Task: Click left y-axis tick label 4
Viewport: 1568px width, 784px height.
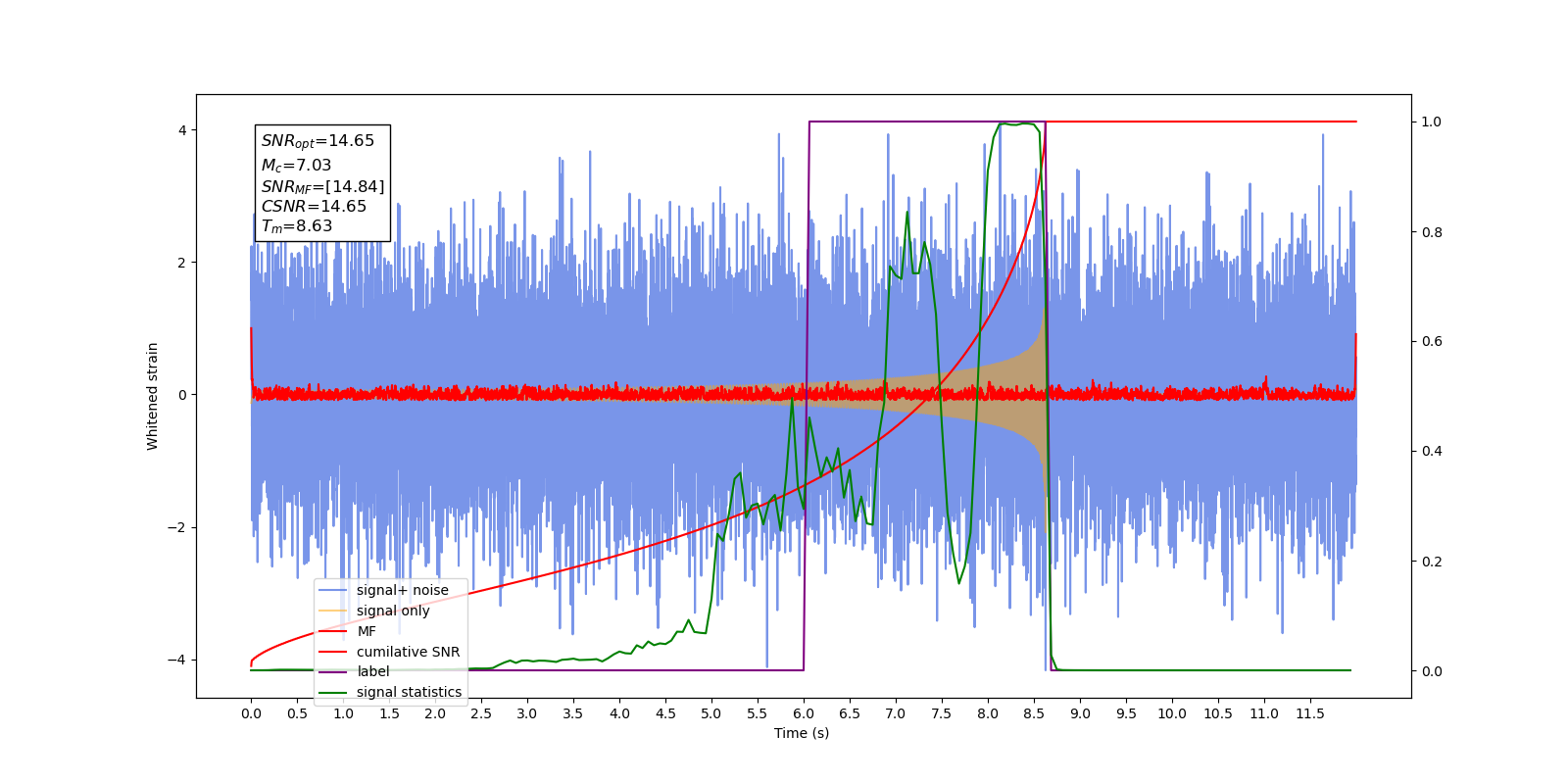Action: click(182, 130)
